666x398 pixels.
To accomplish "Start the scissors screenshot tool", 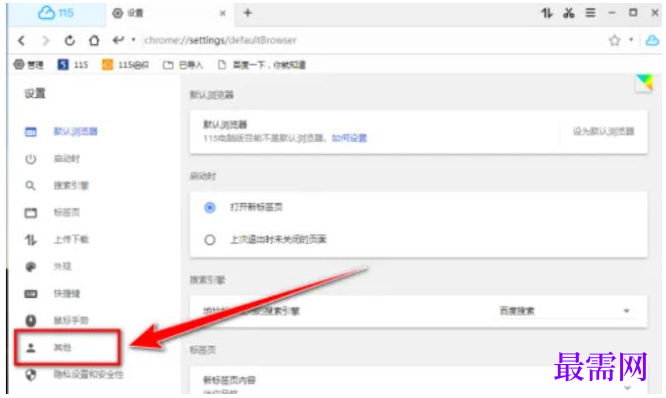I will [x=568, y=13].
